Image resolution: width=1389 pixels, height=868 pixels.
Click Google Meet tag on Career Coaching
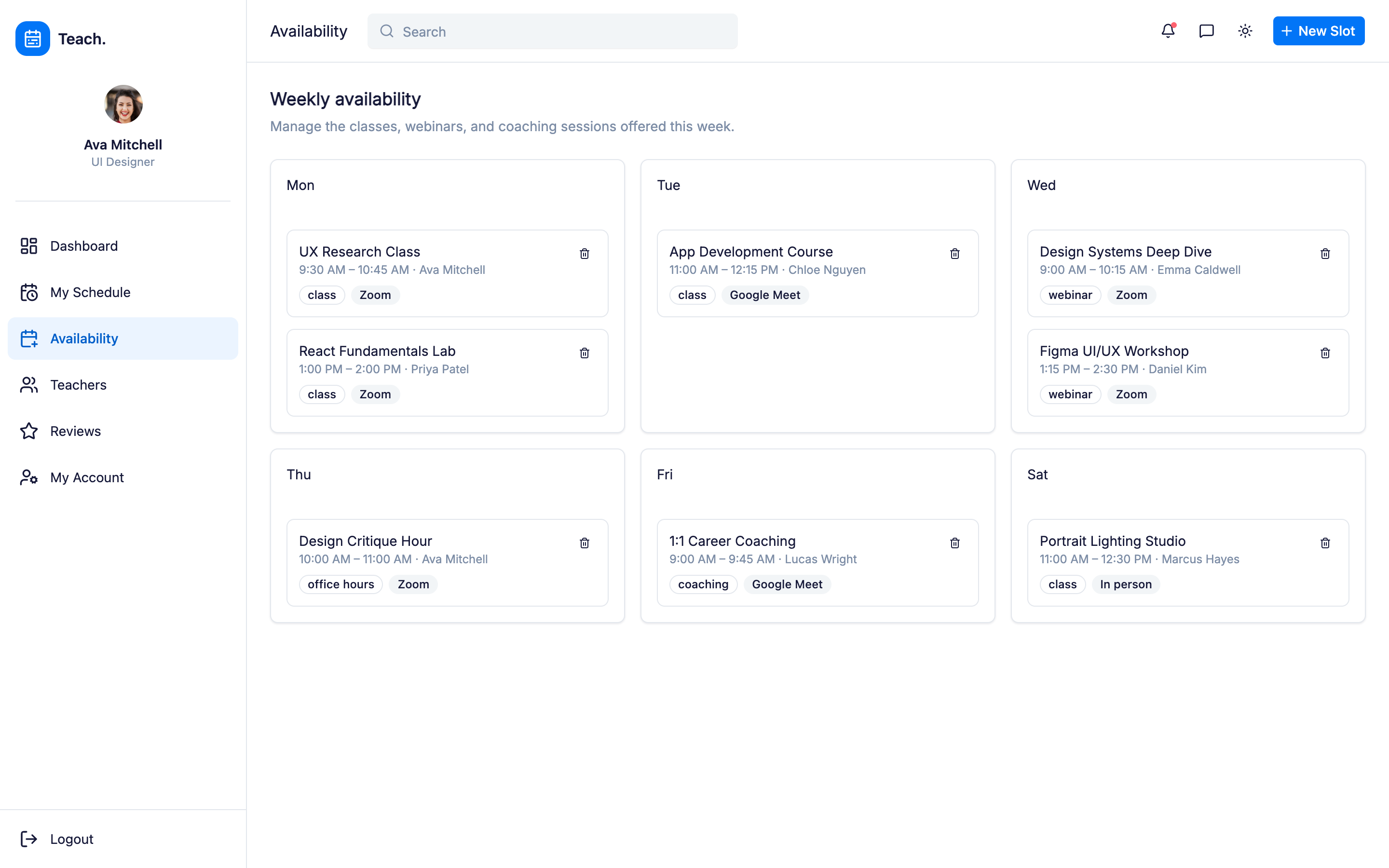coord(787,584)
